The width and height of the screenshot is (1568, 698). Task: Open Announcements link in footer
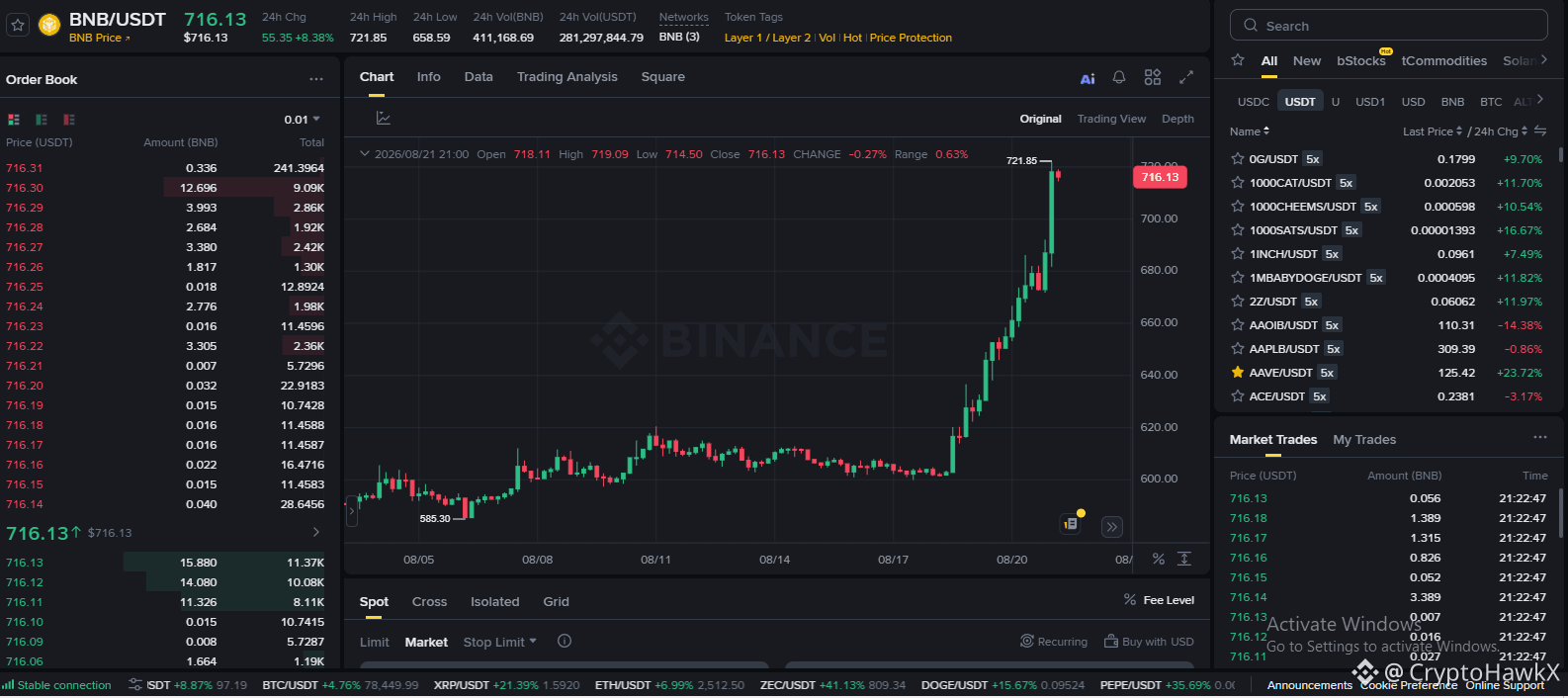1309,685
